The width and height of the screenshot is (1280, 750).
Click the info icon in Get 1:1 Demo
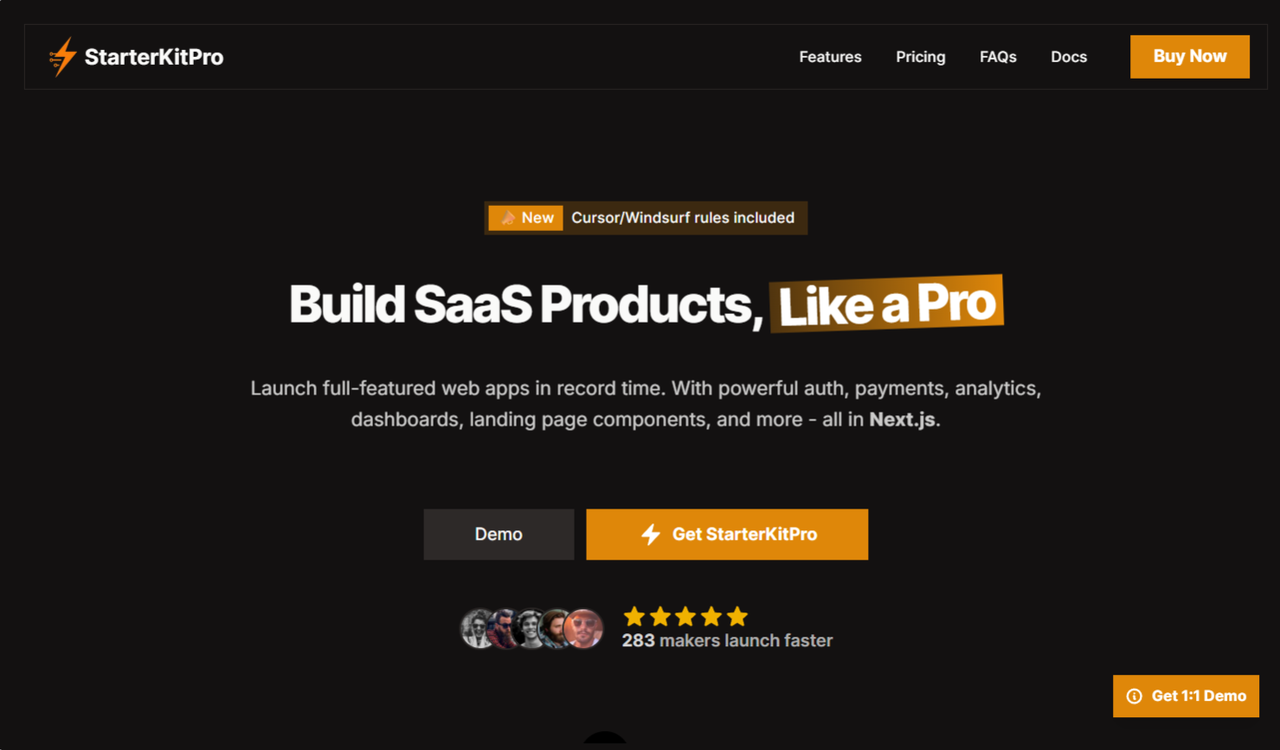pos(1134,696)
